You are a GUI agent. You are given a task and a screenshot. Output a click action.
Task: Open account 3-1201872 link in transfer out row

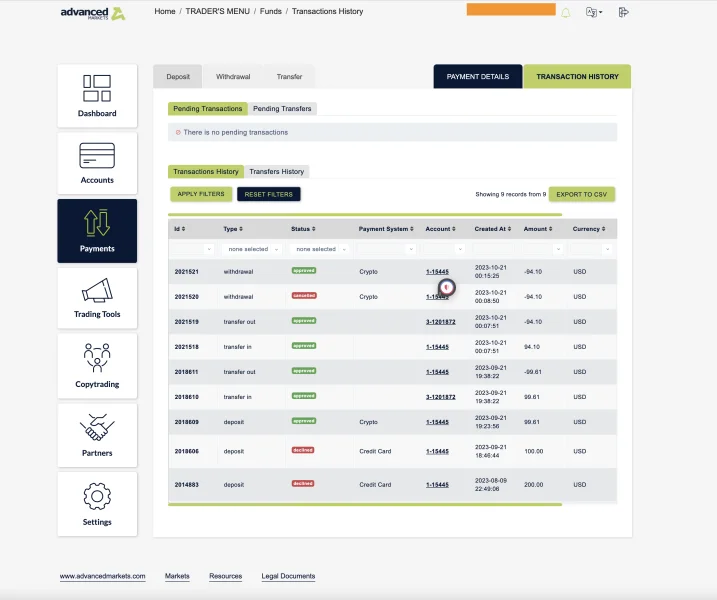coord(440,322)
